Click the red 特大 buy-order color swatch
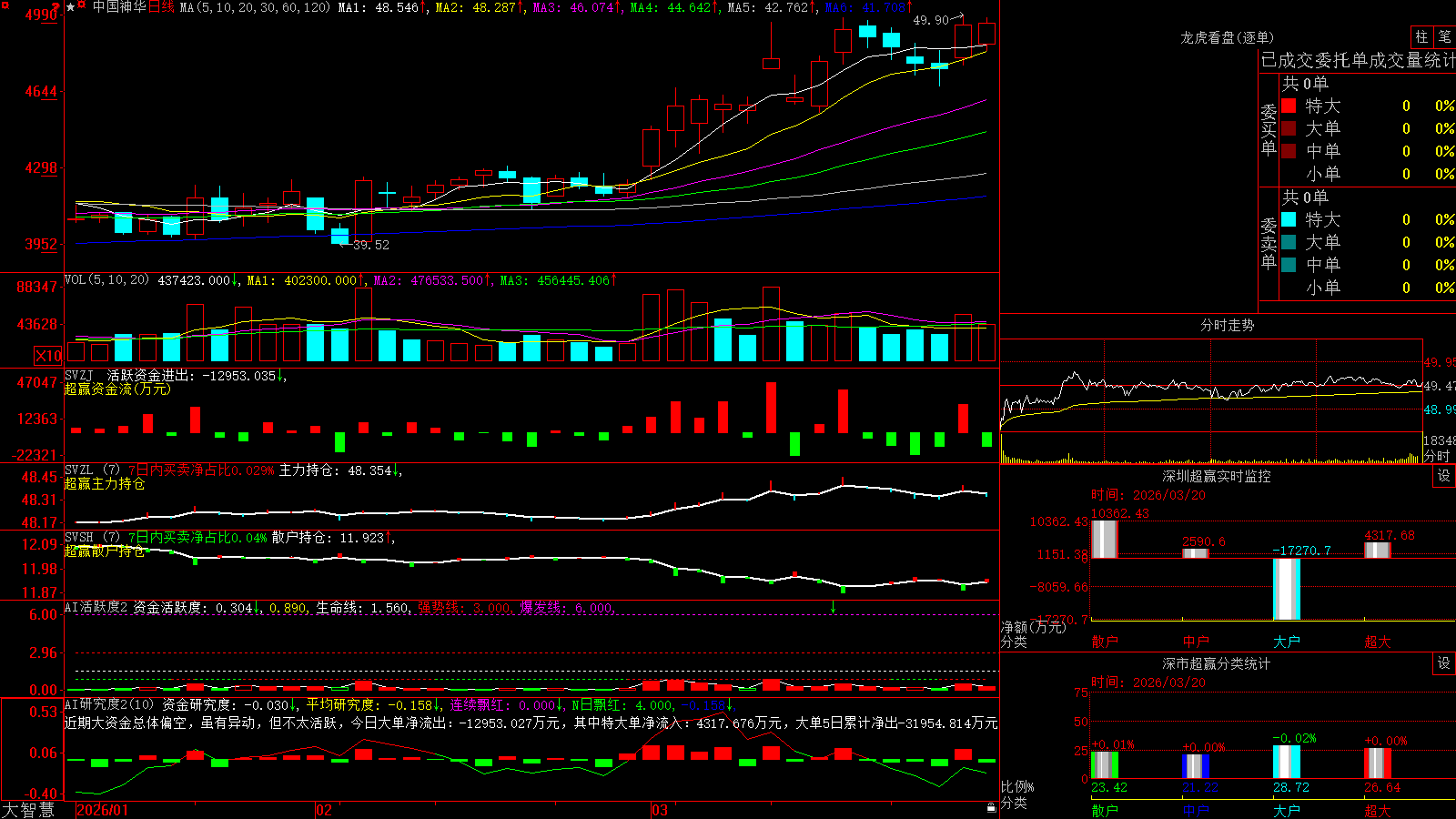 coord(1289,106)
